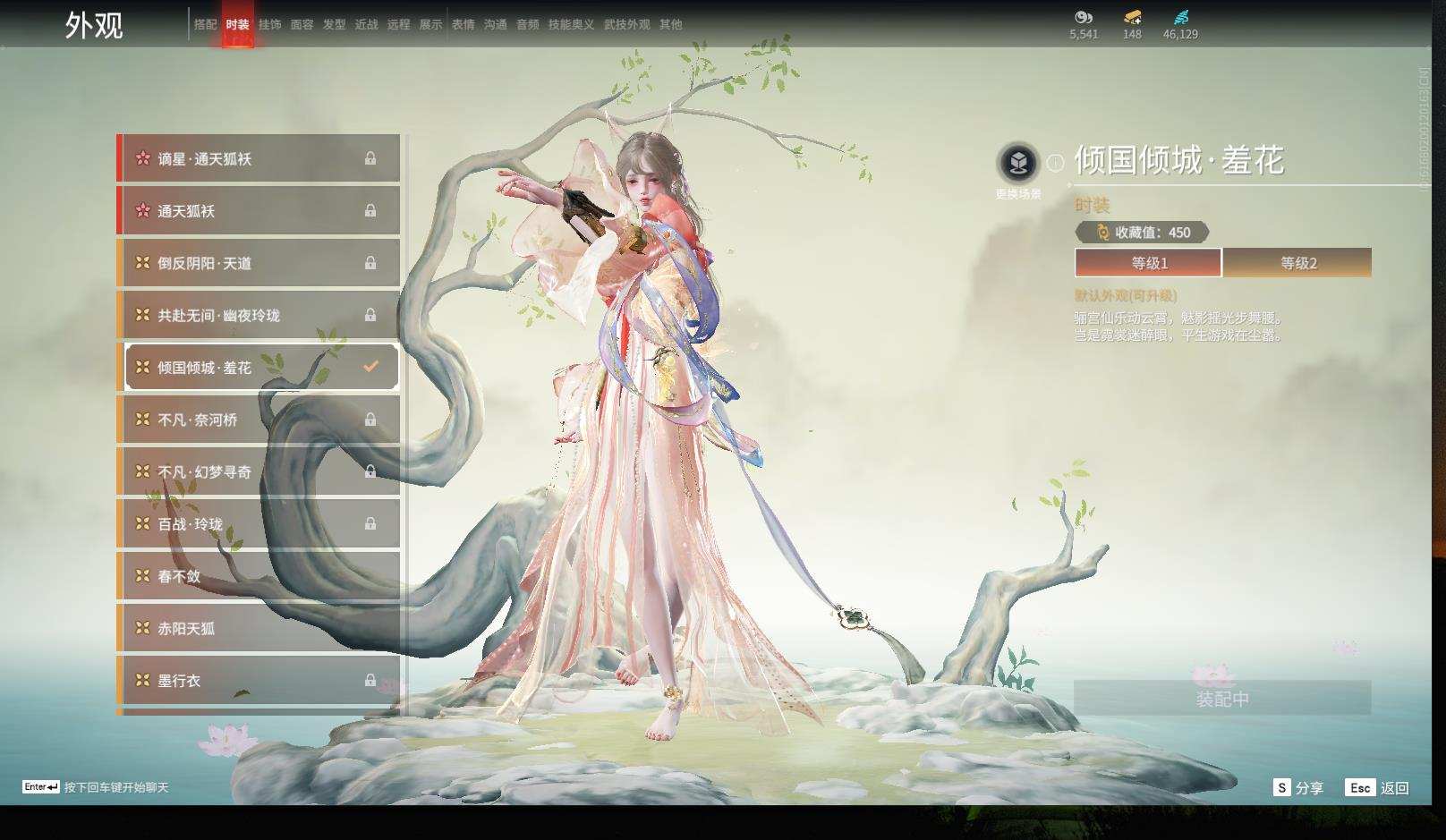Open the info icon beside outfit title

coord(1056,162)
